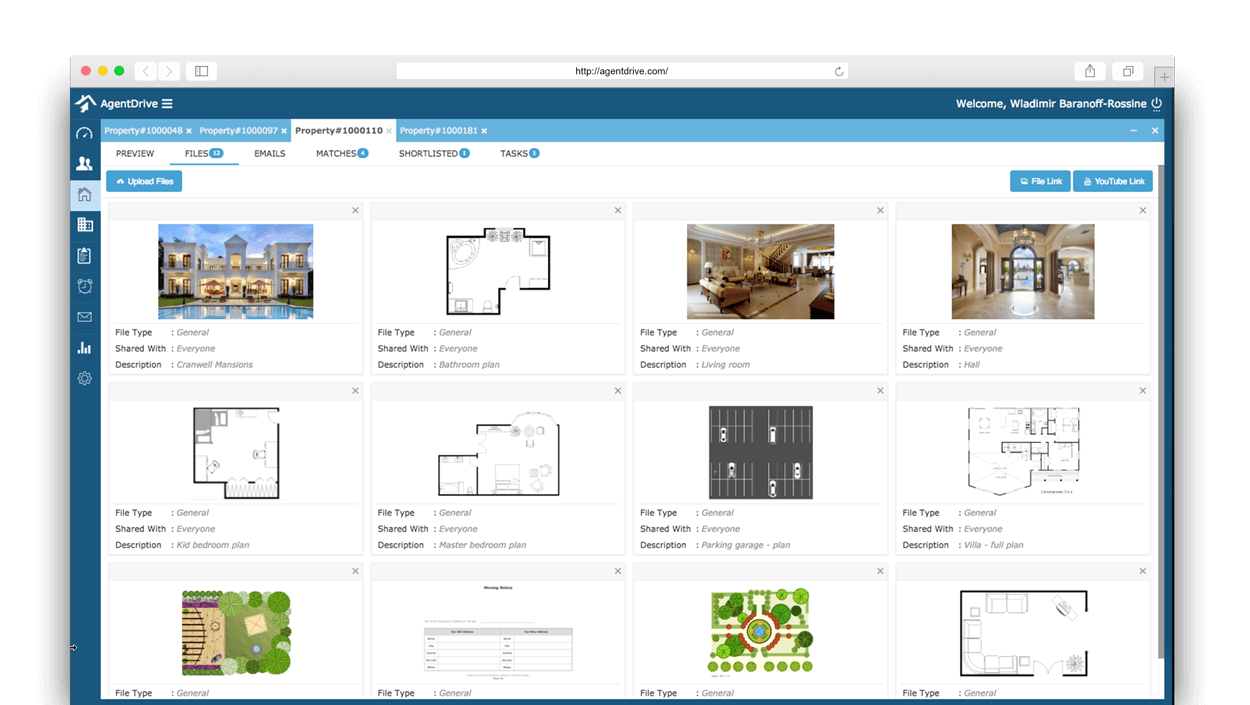The width and height of the screenshot is (1250, 705).
Task: Open the Parking garage plan thumbnail
Action: 760,452
